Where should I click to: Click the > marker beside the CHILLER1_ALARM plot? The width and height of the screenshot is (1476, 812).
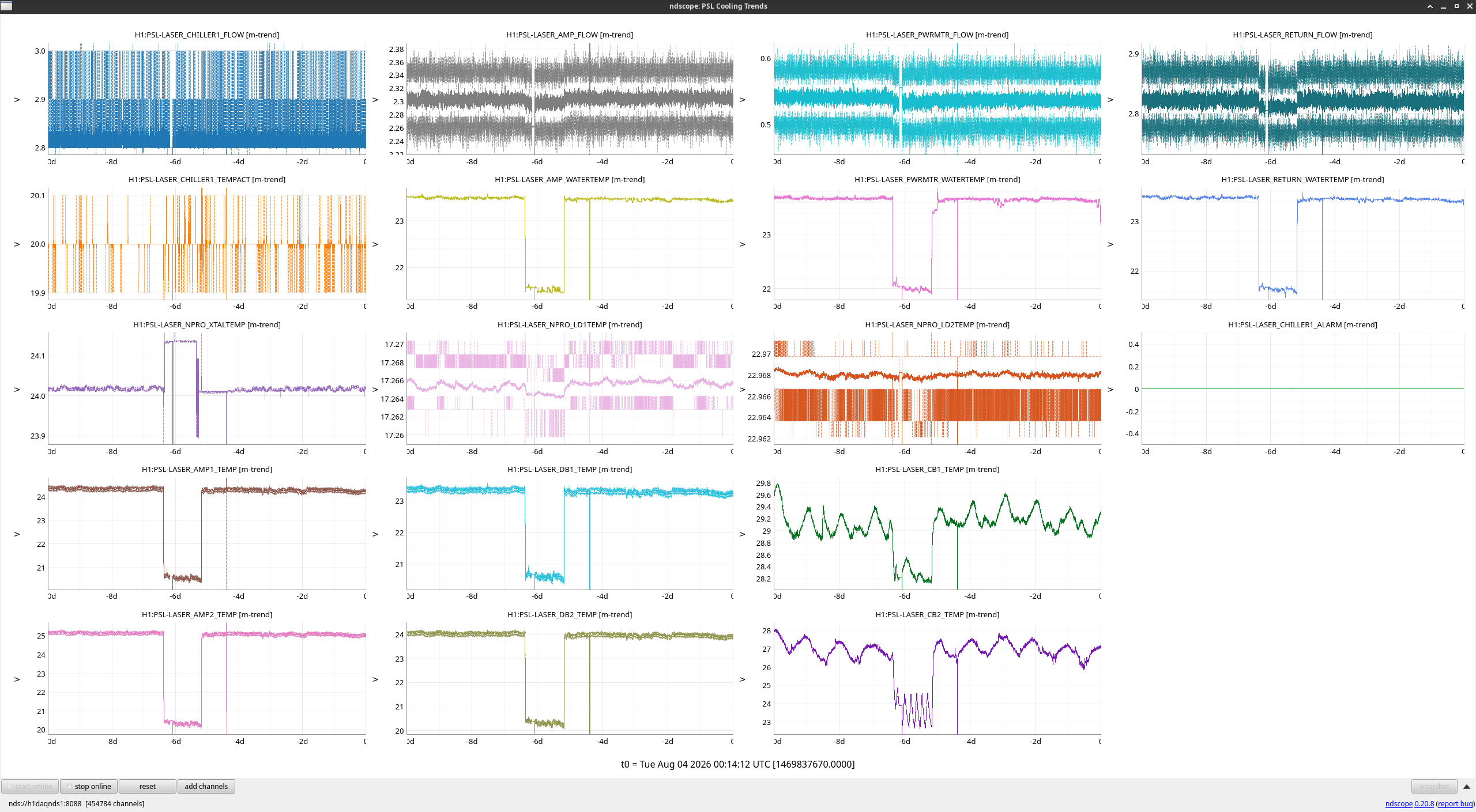coord(1110,390)
